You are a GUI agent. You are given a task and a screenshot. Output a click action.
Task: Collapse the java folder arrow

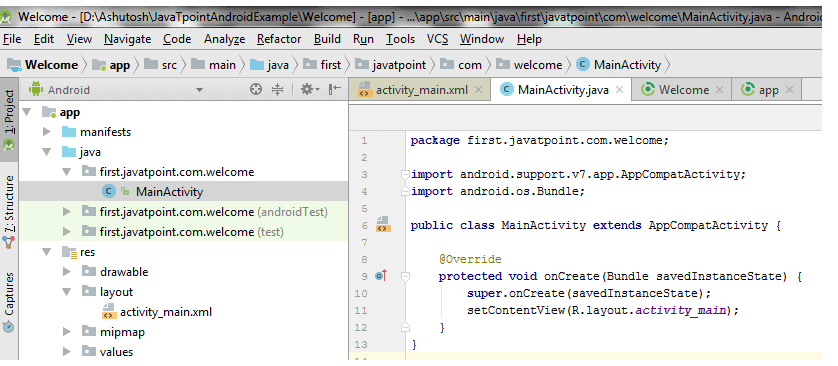47,152
